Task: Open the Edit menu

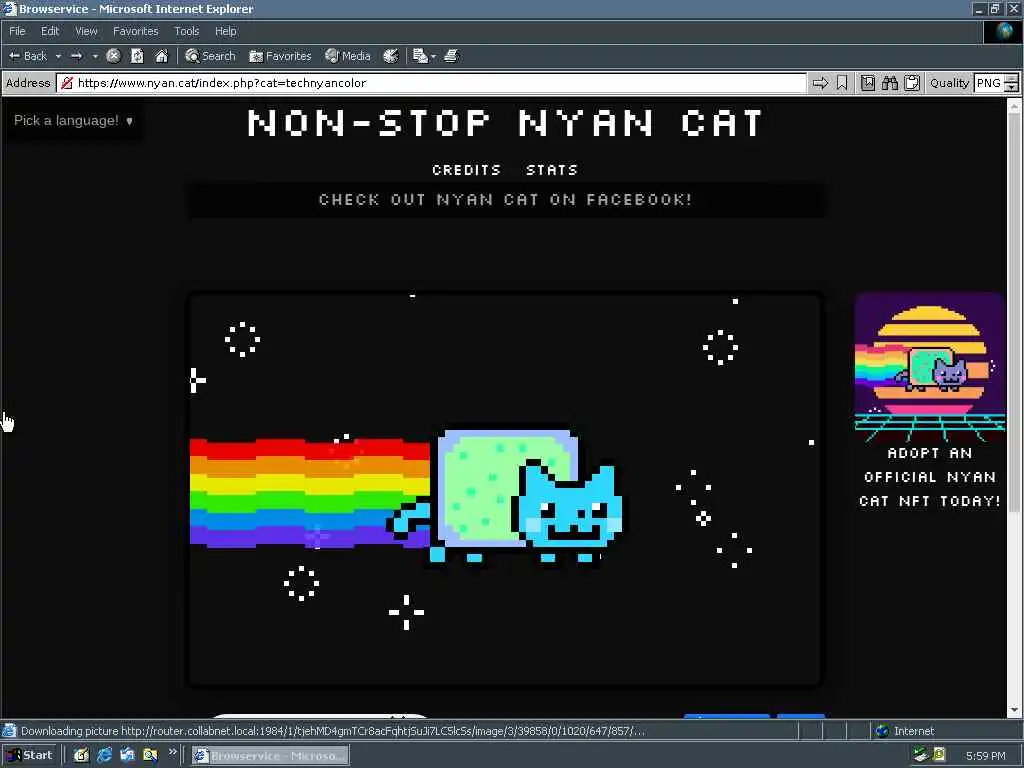Action: tap(50, 31)
